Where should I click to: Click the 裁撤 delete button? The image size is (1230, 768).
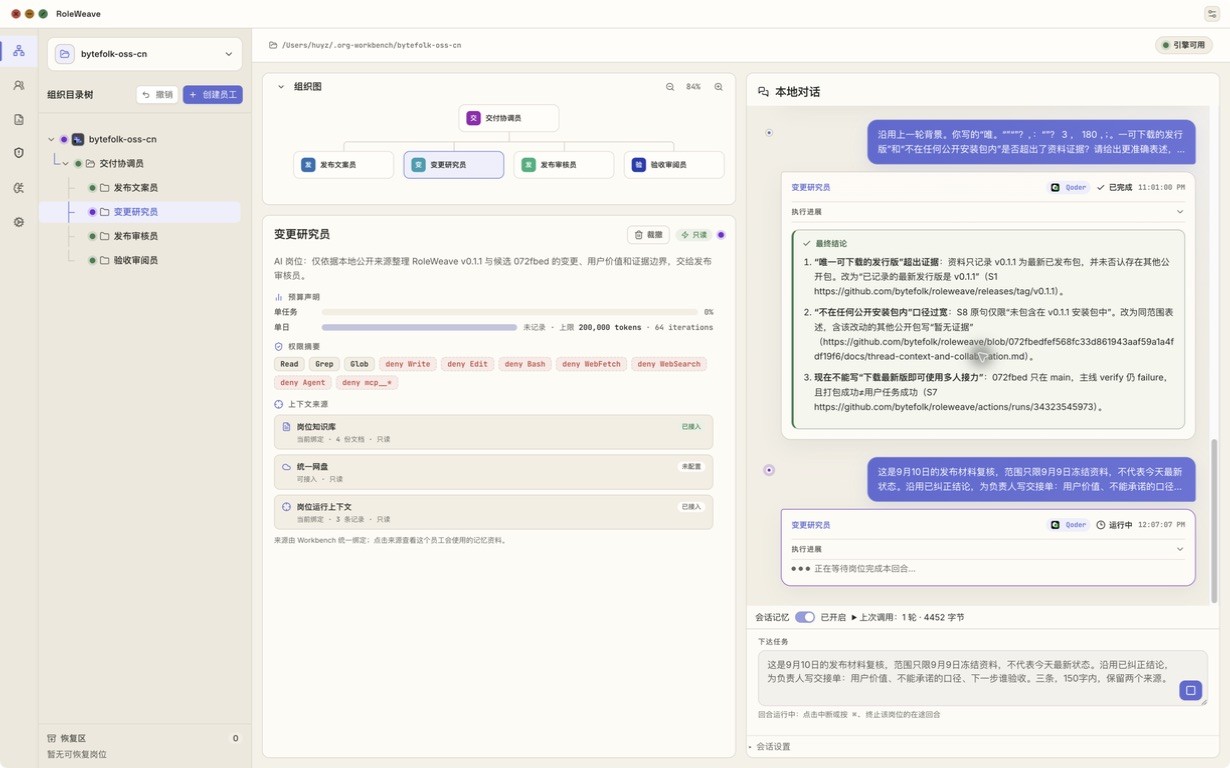(x=648, y=235)
